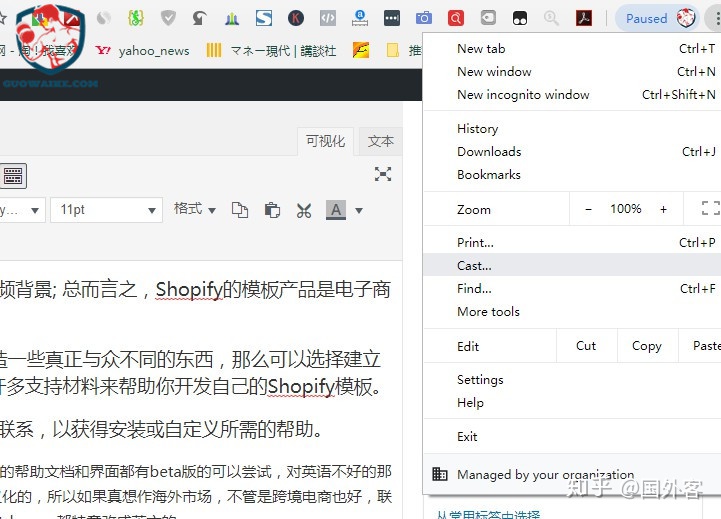Select Cast... from the Chrome menu
The height and width of the screenshot is (519, 721).
point(474,266)
